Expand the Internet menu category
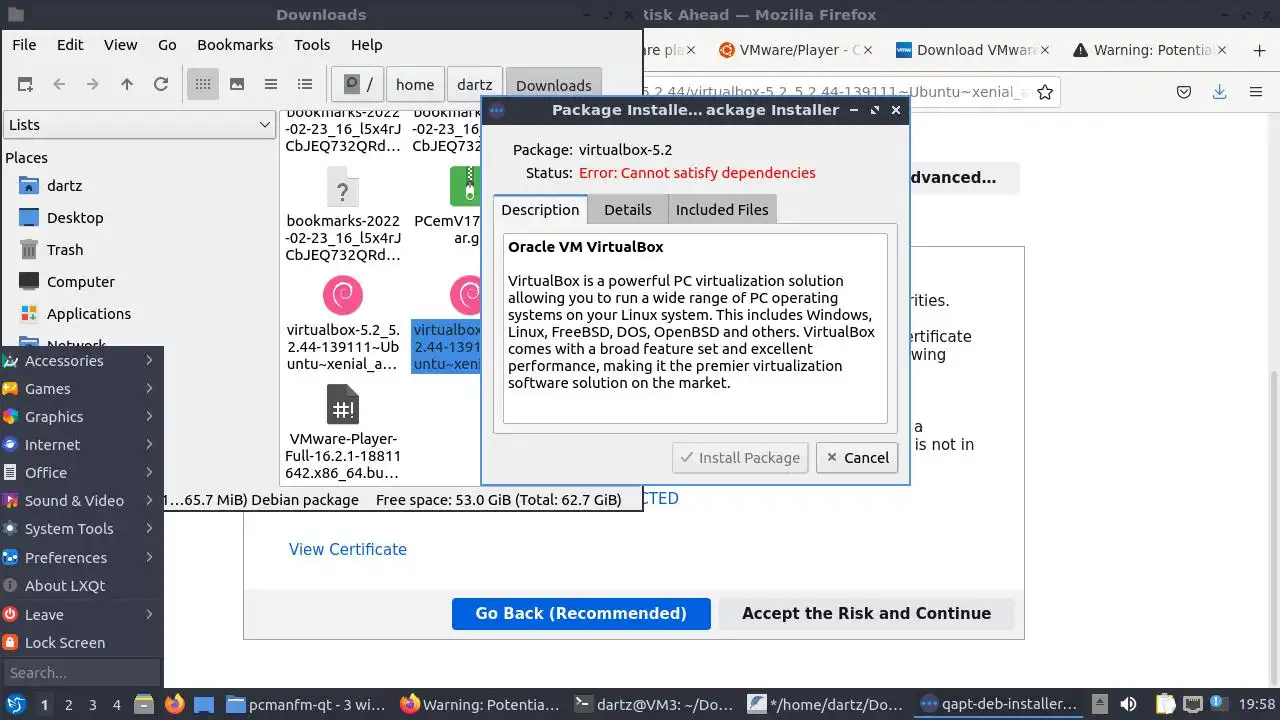Viewport: 1280px width, 720px height. (x=81, y=445)
